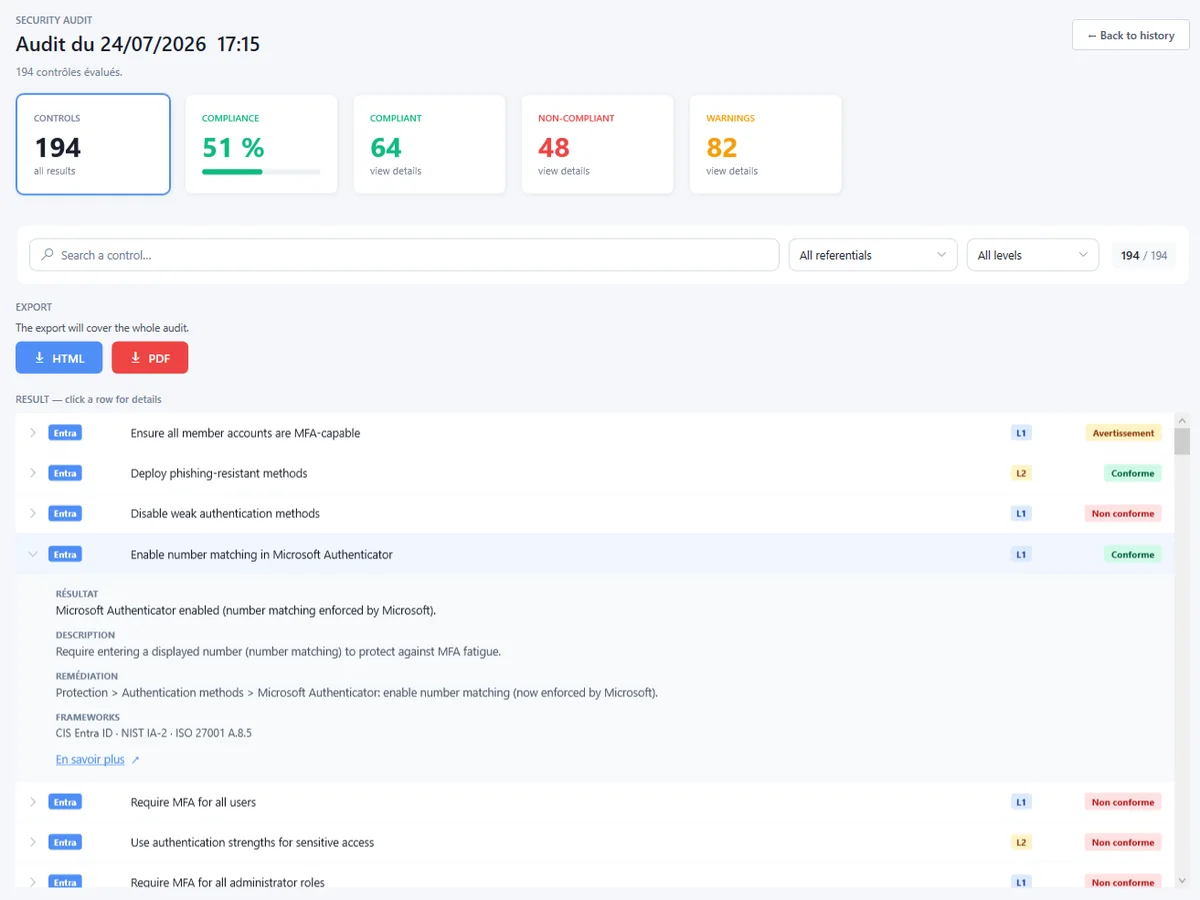Click Entra badge on MFA-capable row
The image size is (1200, 900).
tap(65, 433)
